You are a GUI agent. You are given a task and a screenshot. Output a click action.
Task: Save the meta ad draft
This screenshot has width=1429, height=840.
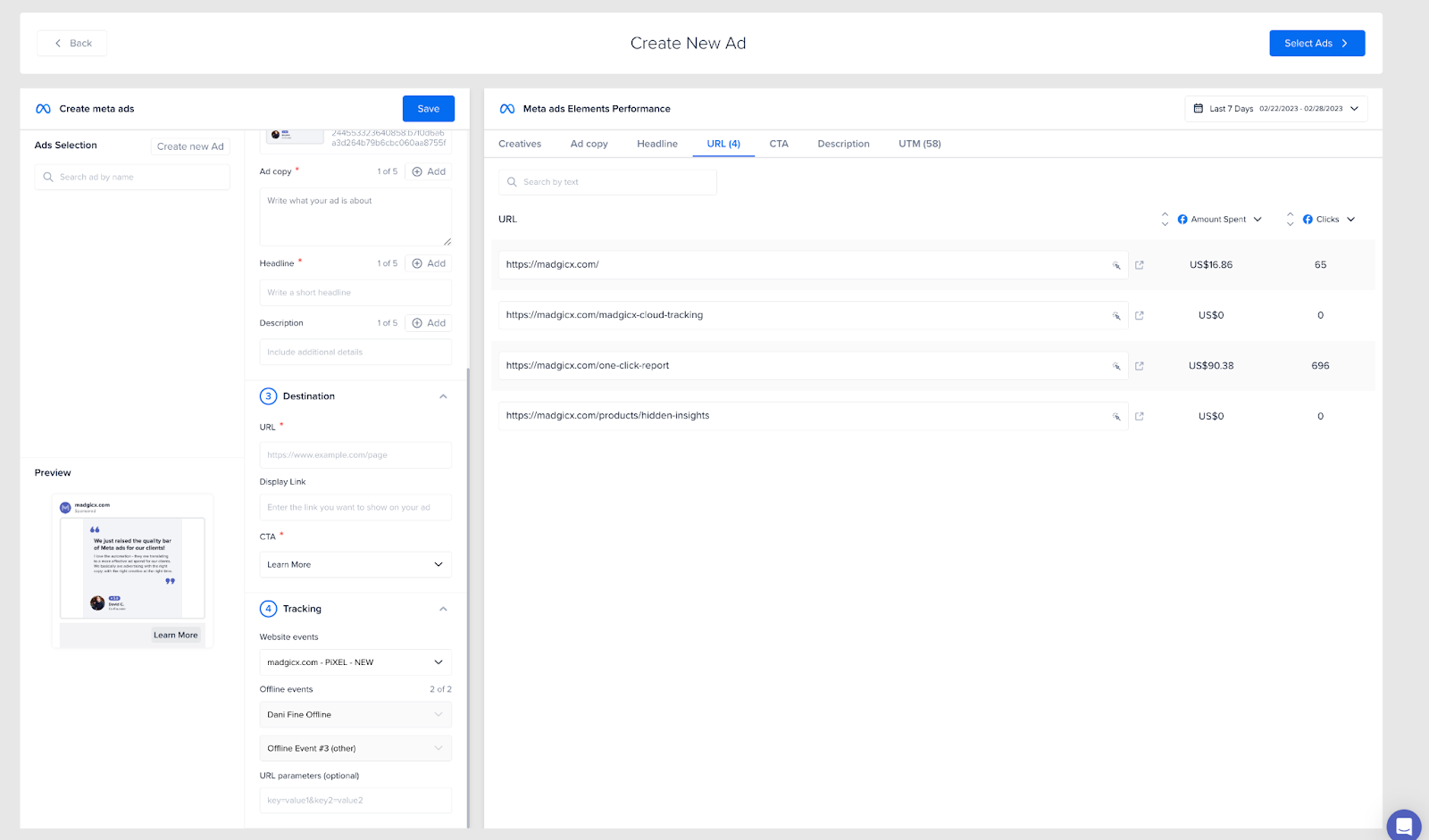[x=428, y=108]
